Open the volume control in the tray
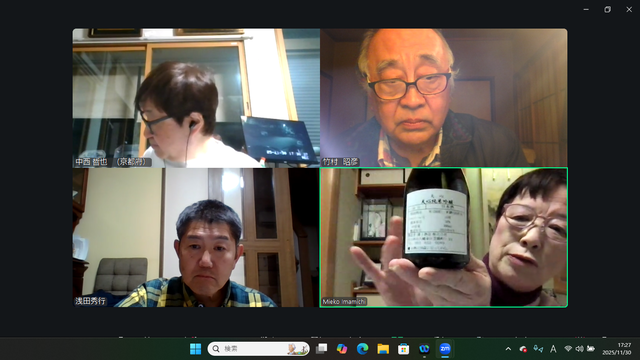The height and width of the screenshot is (360, 640). 579,349
